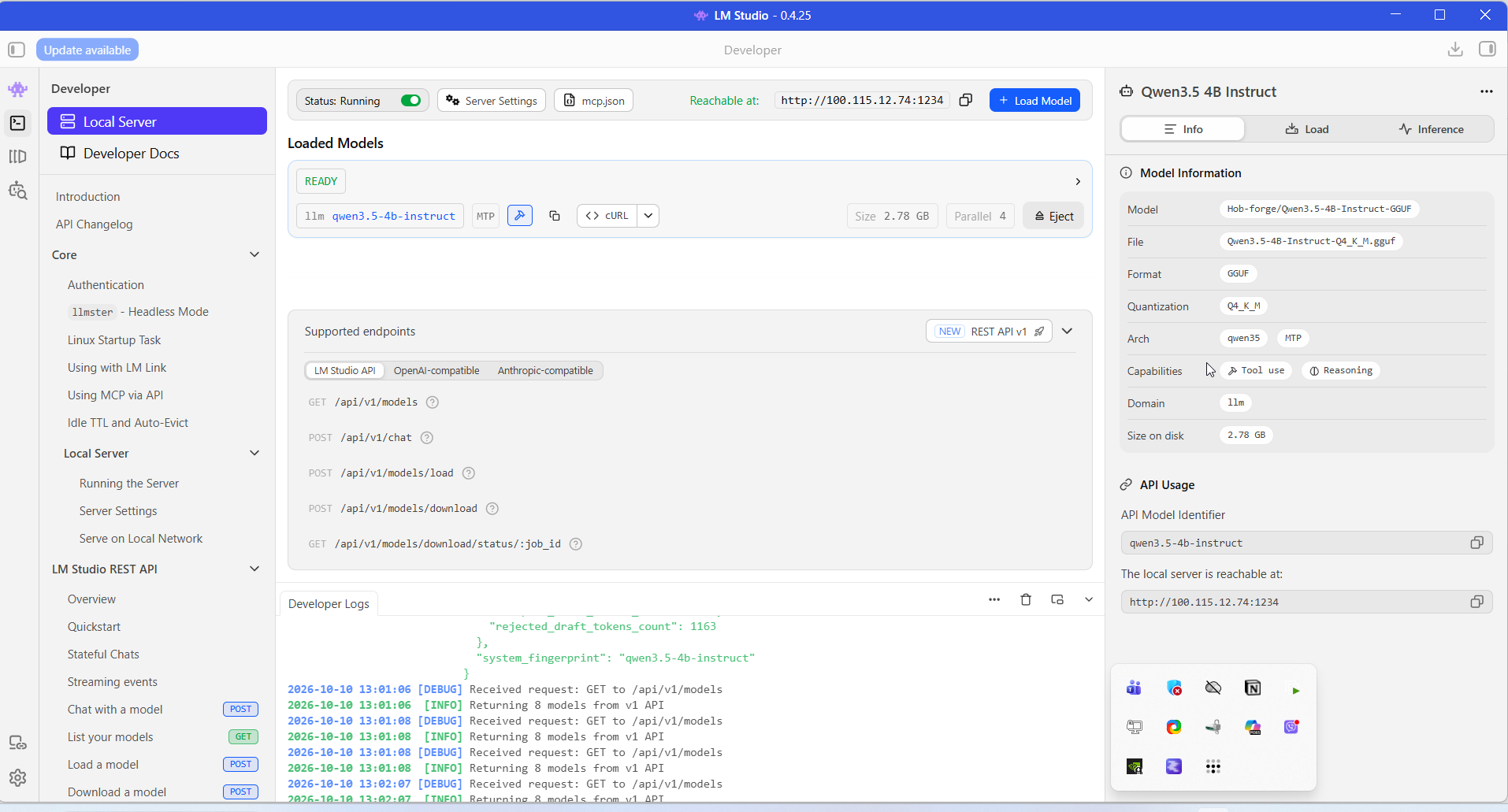Toggle the left sidebar panel icon
Viewport: 1508px width, 812px height.
click(17, 50)
